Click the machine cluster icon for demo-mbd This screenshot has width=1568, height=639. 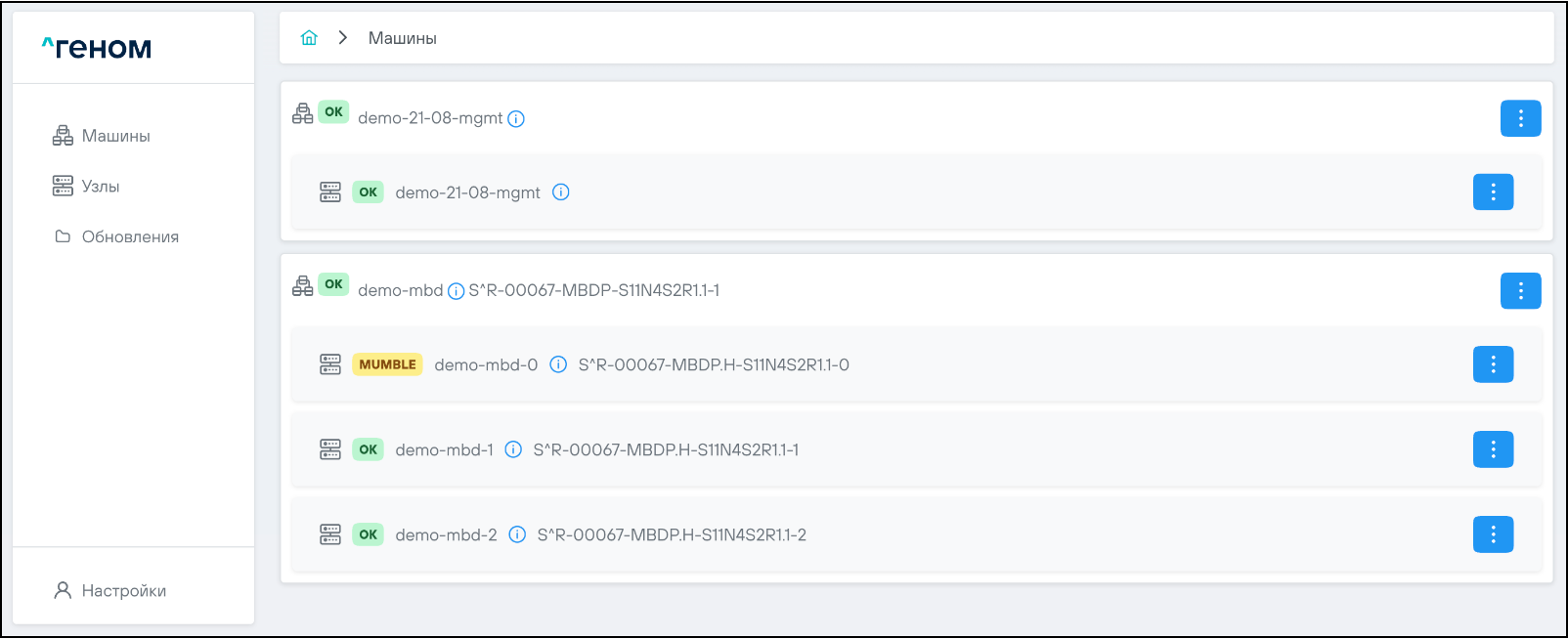tap(303, 285)
